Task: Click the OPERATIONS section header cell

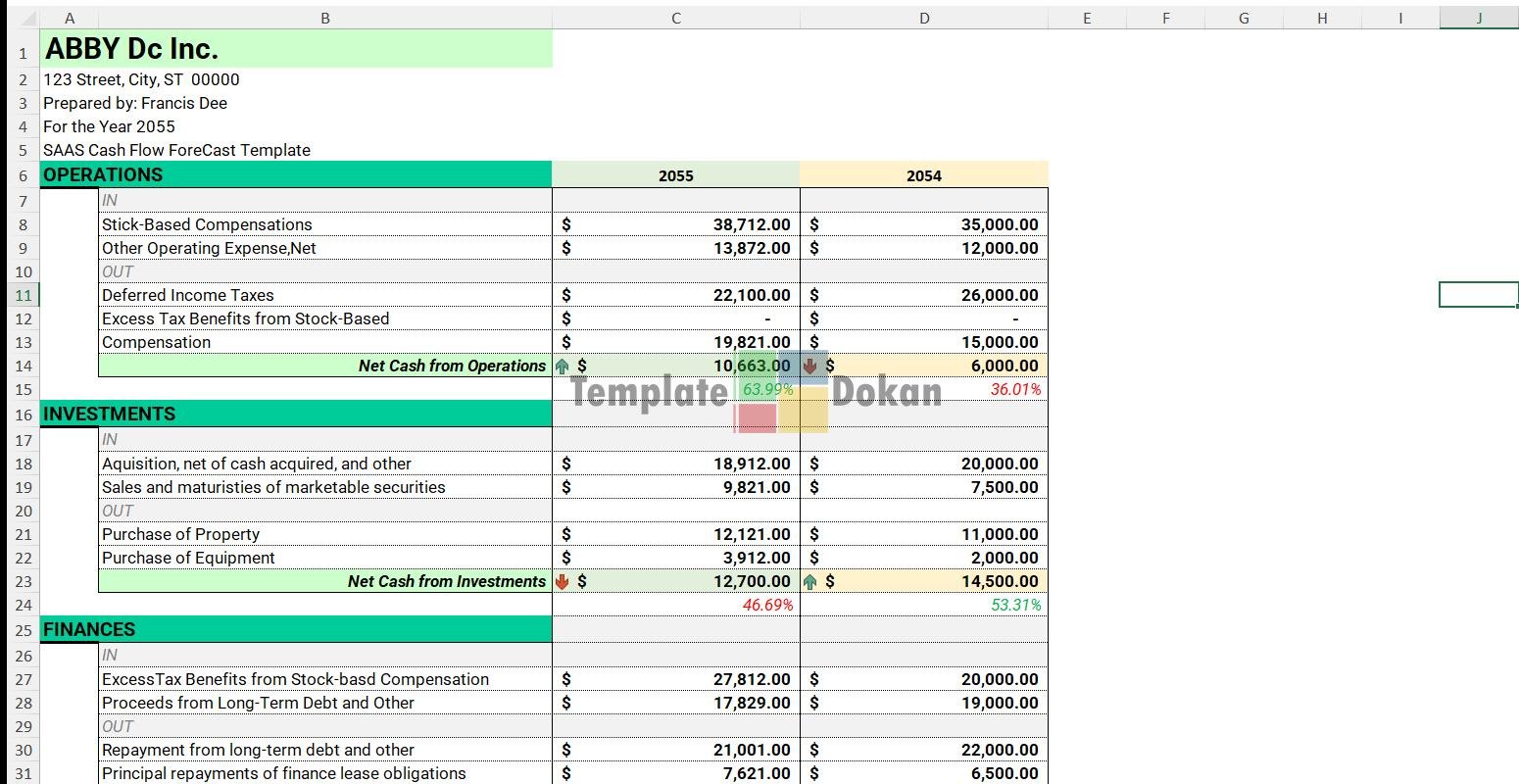Action: (296, 174)
